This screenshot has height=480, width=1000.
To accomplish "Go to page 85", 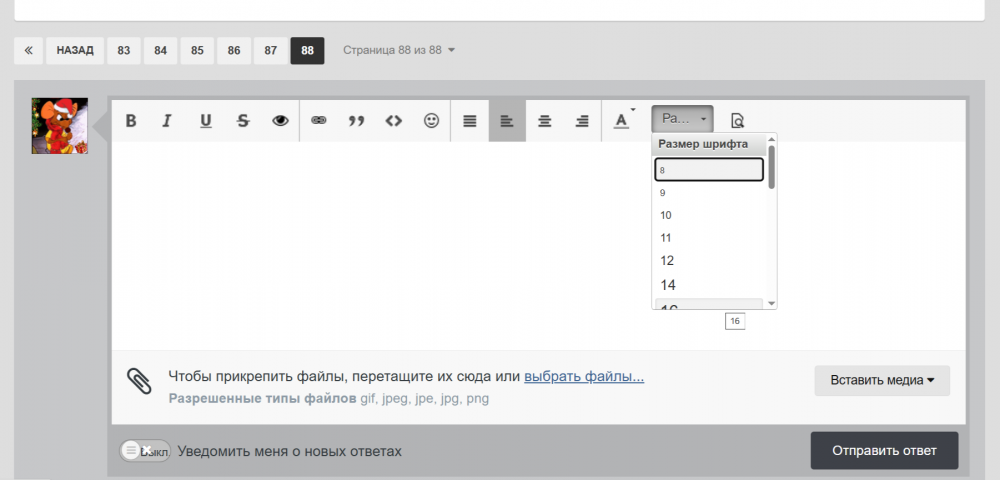I will tap(198, 50).
